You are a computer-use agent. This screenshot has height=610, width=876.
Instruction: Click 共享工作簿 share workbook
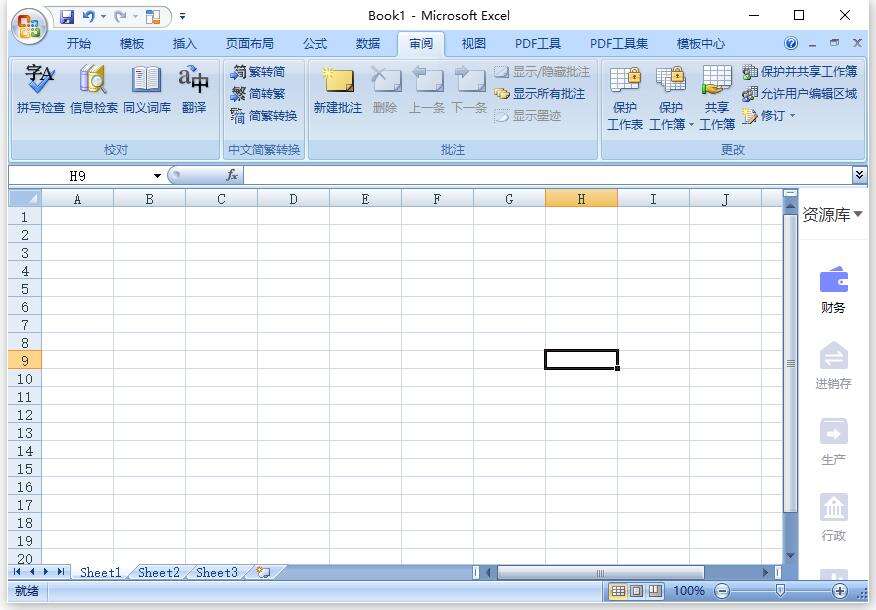click(x=717, y=98)
